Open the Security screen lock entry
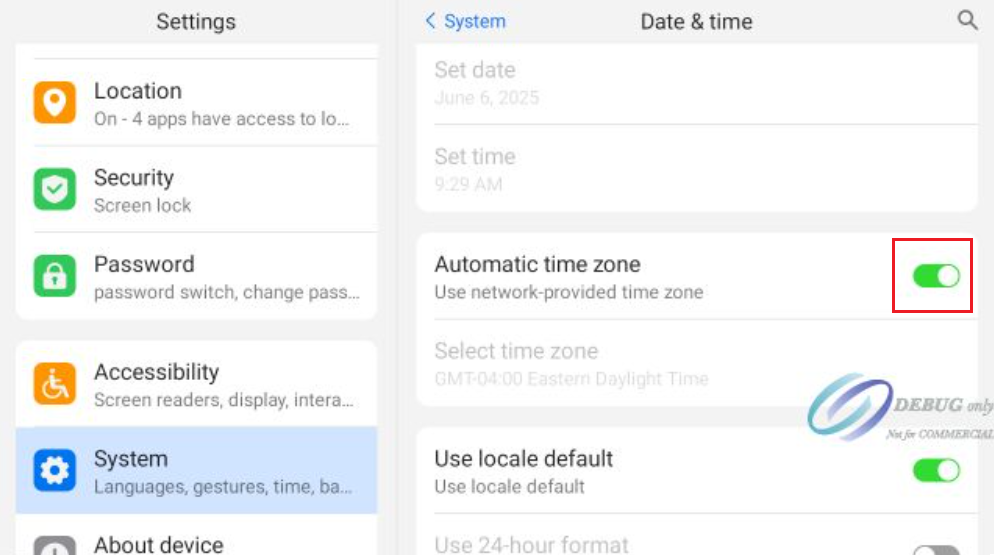 [x=222, y=190]
